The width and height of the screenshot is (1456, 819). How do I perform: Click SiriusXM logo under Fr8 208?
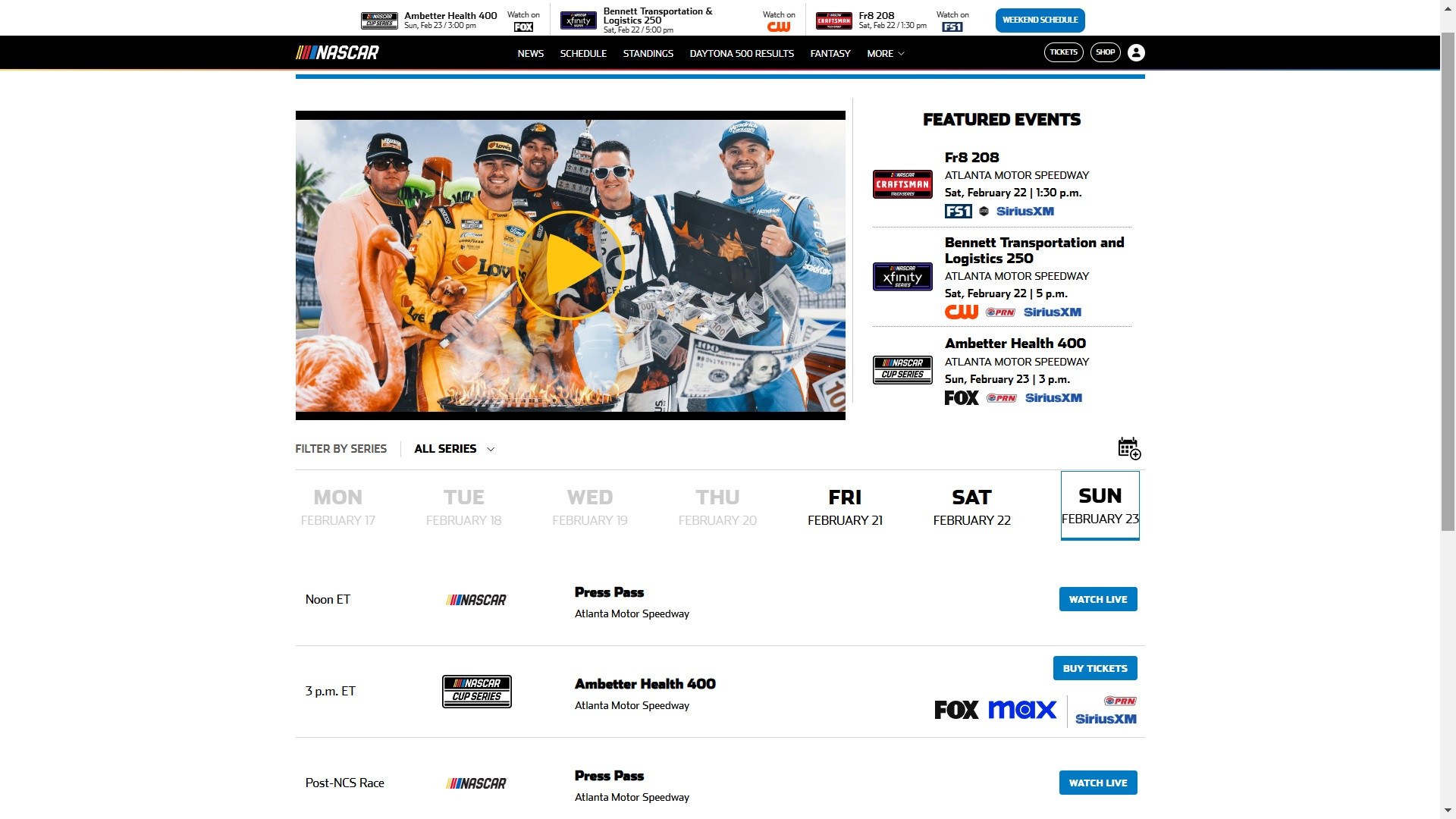[1025, 211]
